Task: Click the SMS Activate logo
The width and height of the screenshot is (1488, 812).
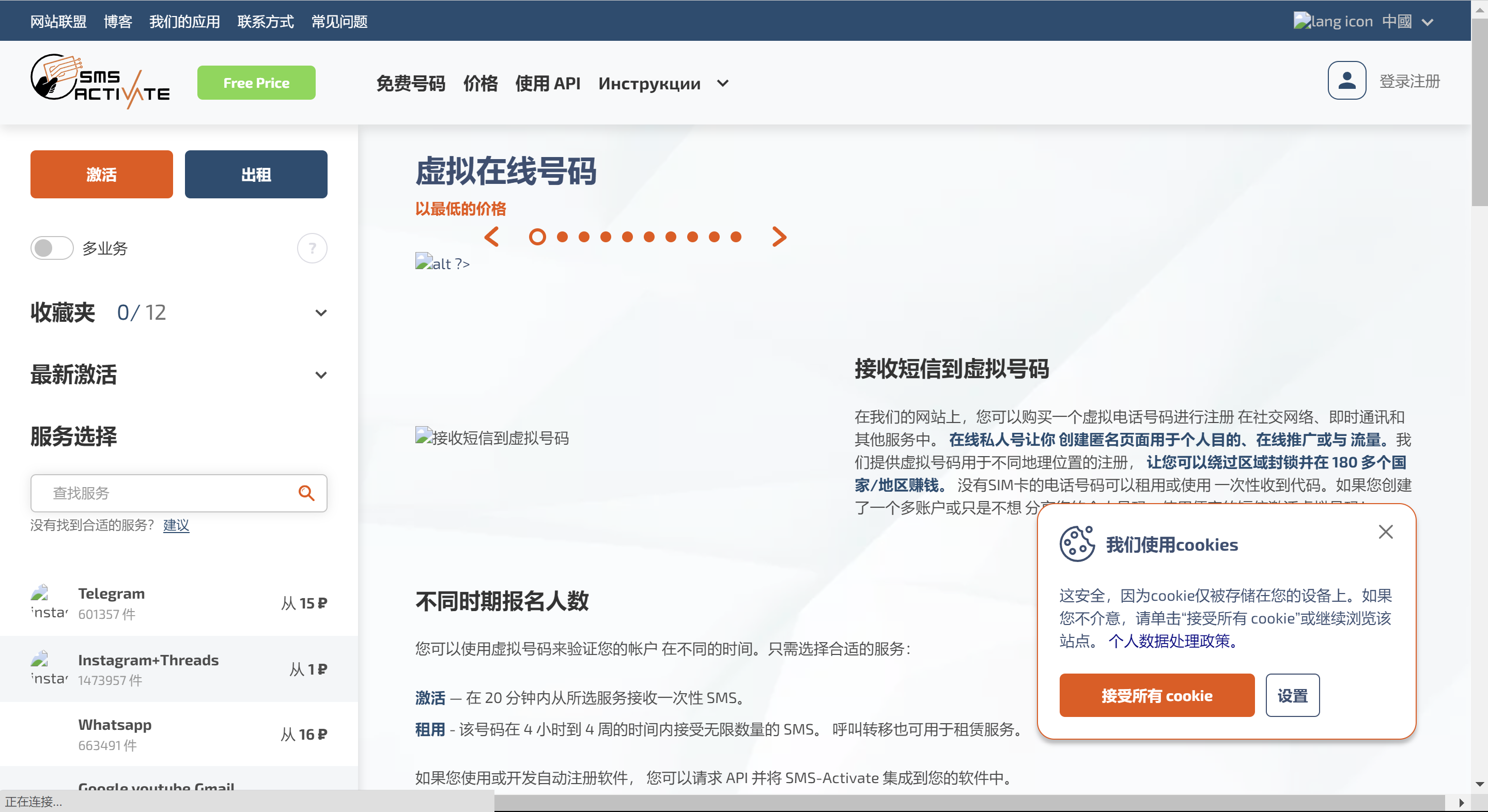Action: (100, 82)
